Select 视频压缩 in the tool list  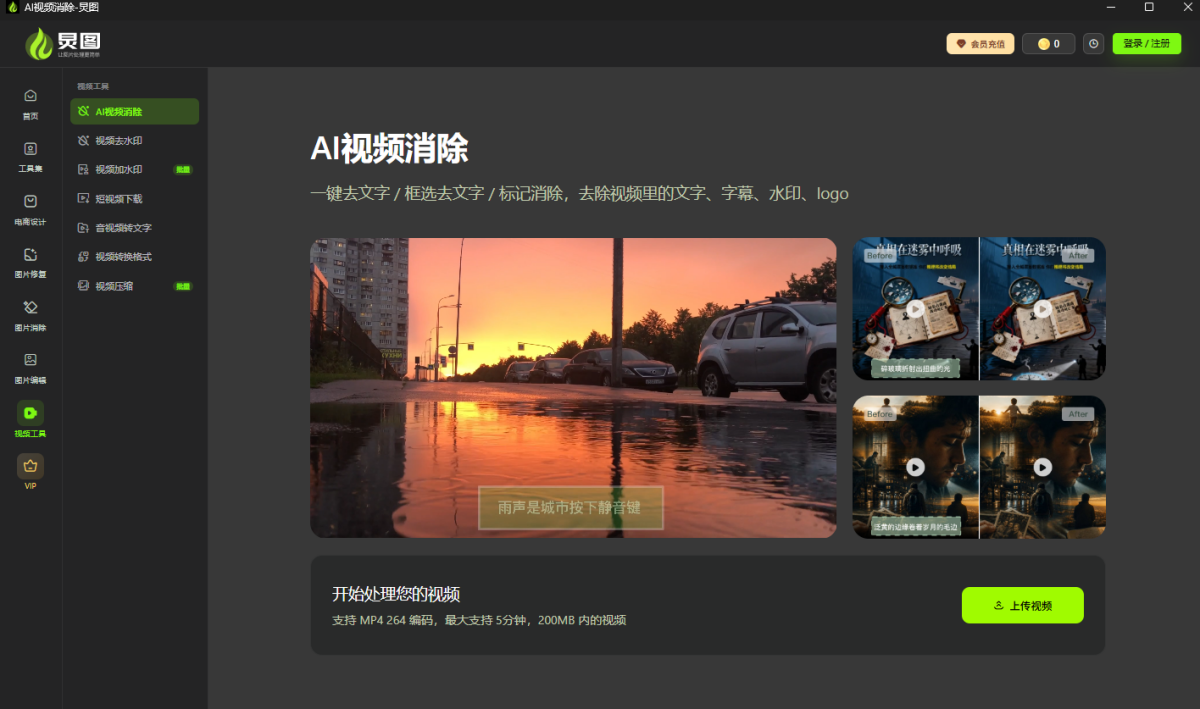click(x=134, y=286)
